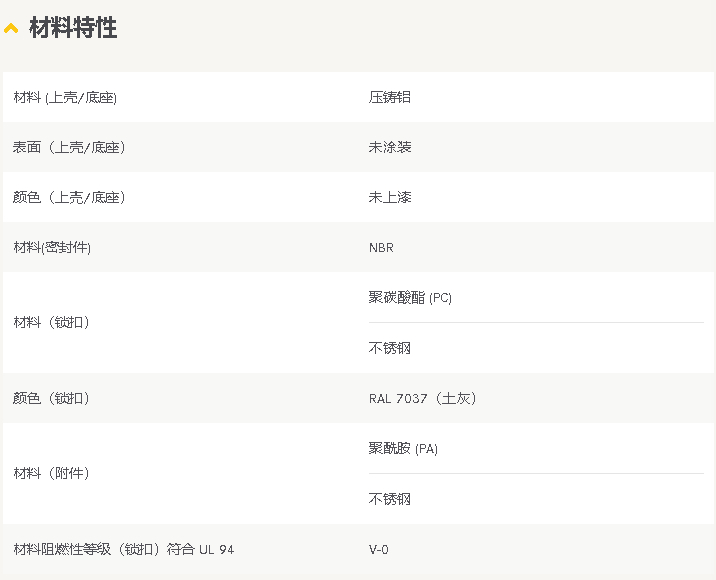The image size is (716, 580).
Task: Click the V-0 flammability value
Action: pos(379,549)
